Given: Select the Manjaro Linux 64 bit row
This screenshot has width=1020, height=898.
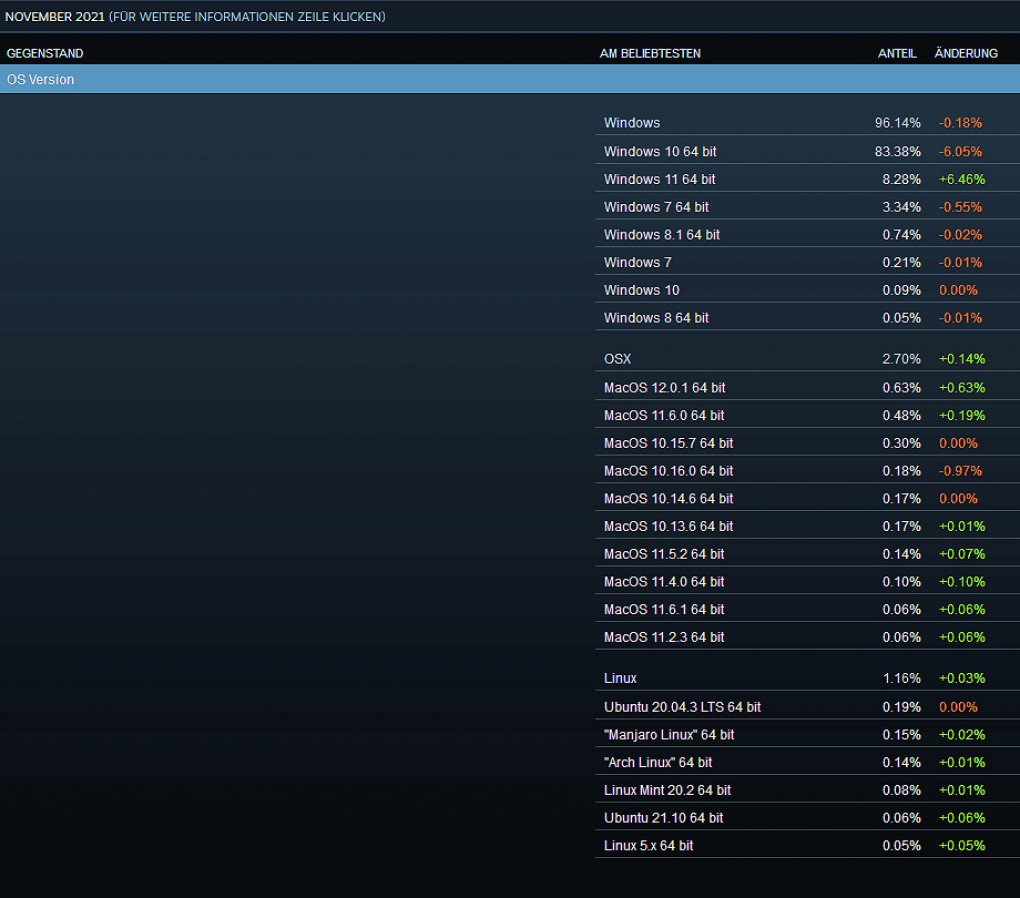Looking at the screenshot, I should [807, 735].
